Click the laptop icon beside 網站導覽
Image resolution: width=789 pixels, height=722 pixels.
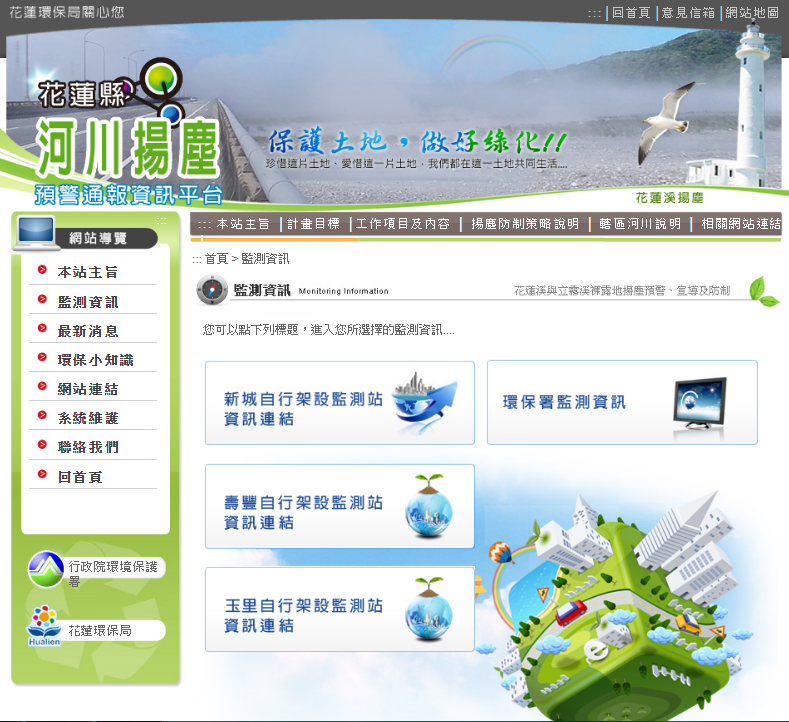[36, 234]
